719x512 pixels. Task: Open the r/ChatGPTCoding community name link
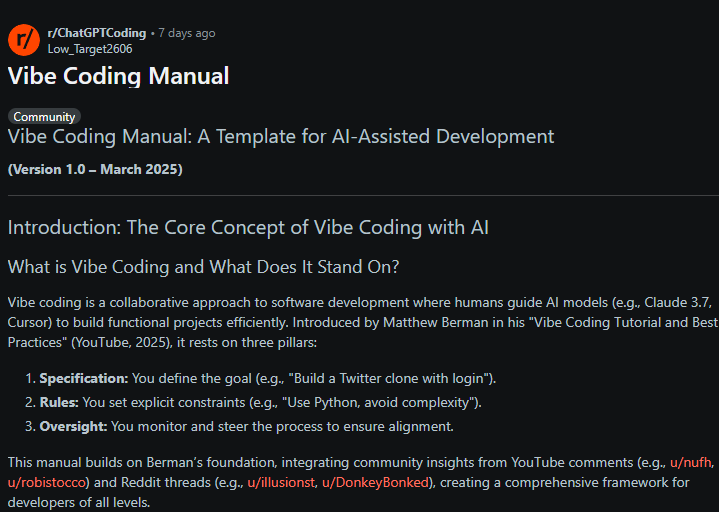pos(97,33)
